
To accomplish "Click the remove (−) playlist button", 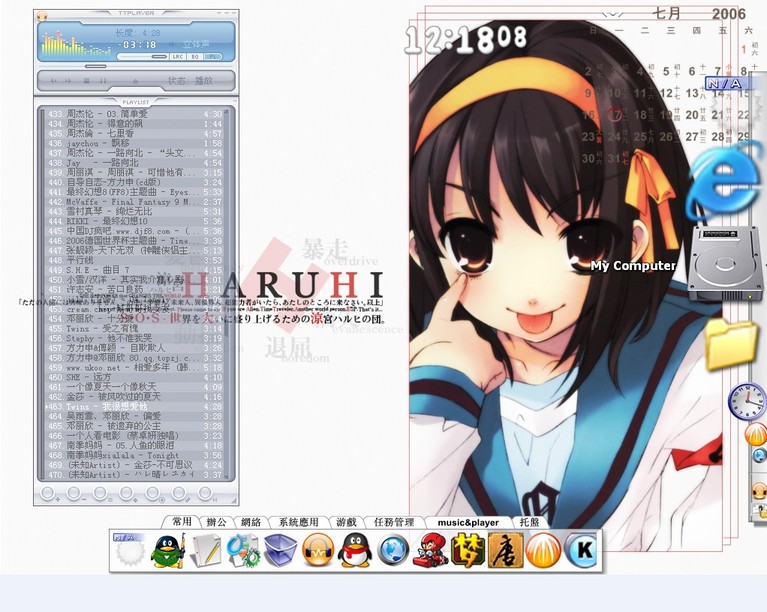I will 73,493.
